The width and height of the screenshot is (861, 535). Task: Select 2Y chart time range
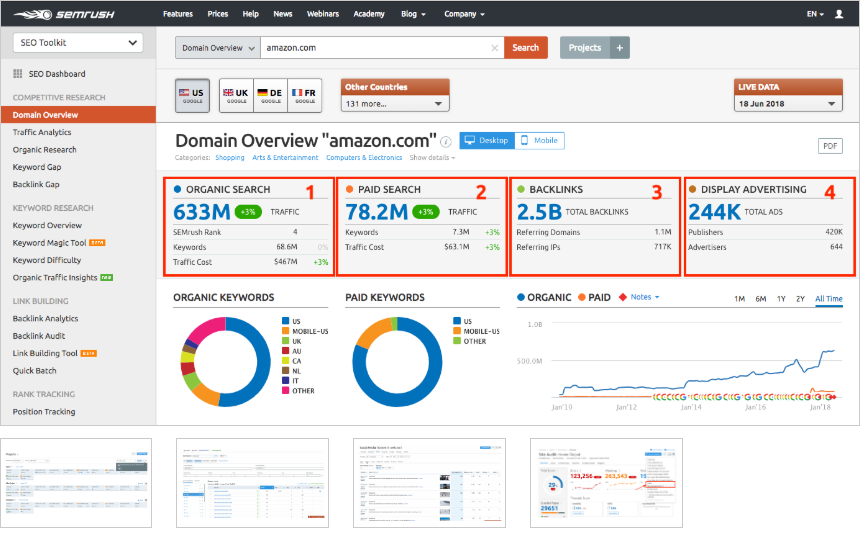pyautogui.click(x=800, y=299)
